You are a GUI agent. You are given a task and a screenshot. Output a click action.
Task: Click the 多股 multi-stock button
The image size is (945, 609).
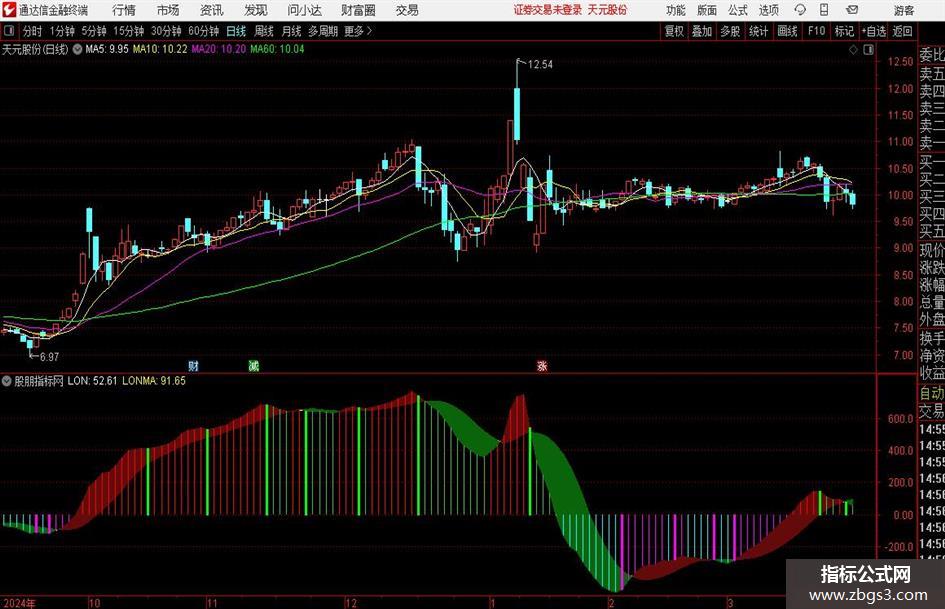730,31
